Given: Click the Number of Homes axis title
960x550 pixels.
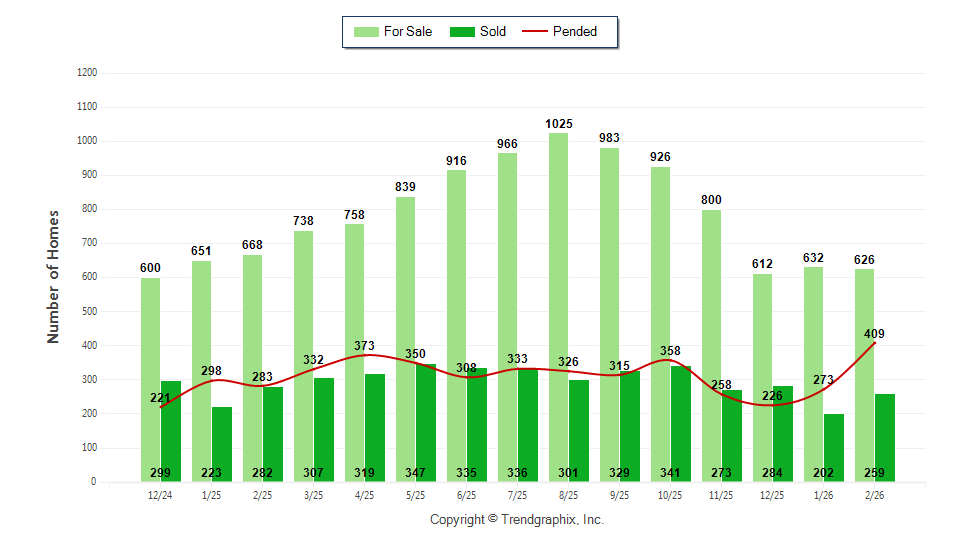Looking at the screenshot, I should [x=53, y=277].
